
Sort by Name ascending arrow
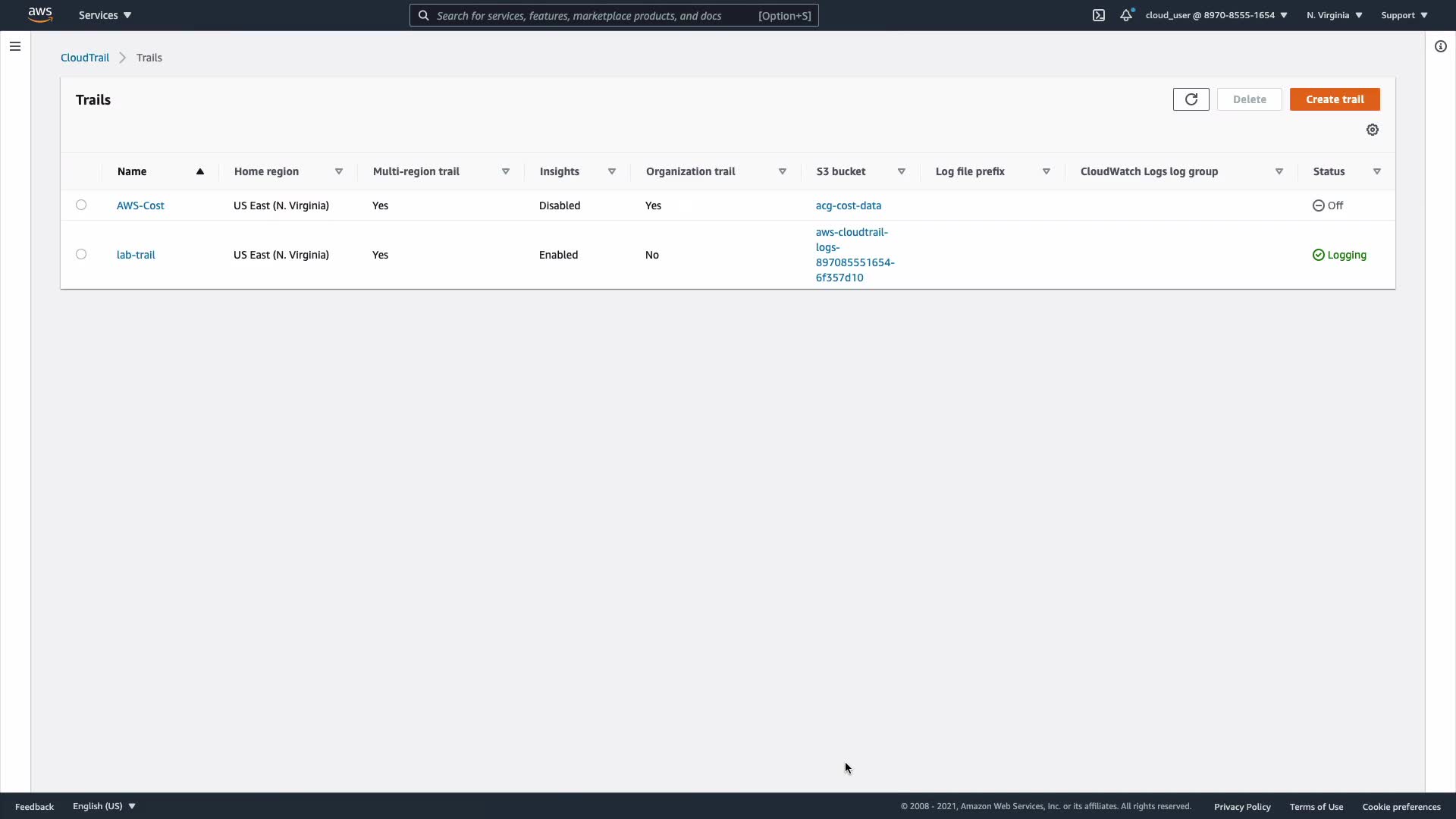(200, 171)
